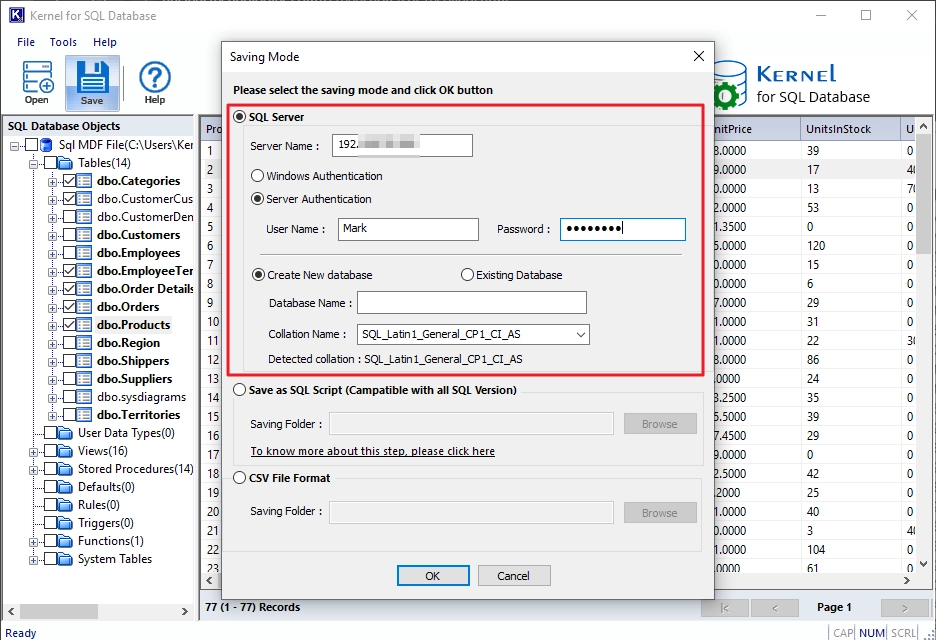Click the Triggers(0) folder icon
This screenshot has height=640, width=936.
point(65,523)
